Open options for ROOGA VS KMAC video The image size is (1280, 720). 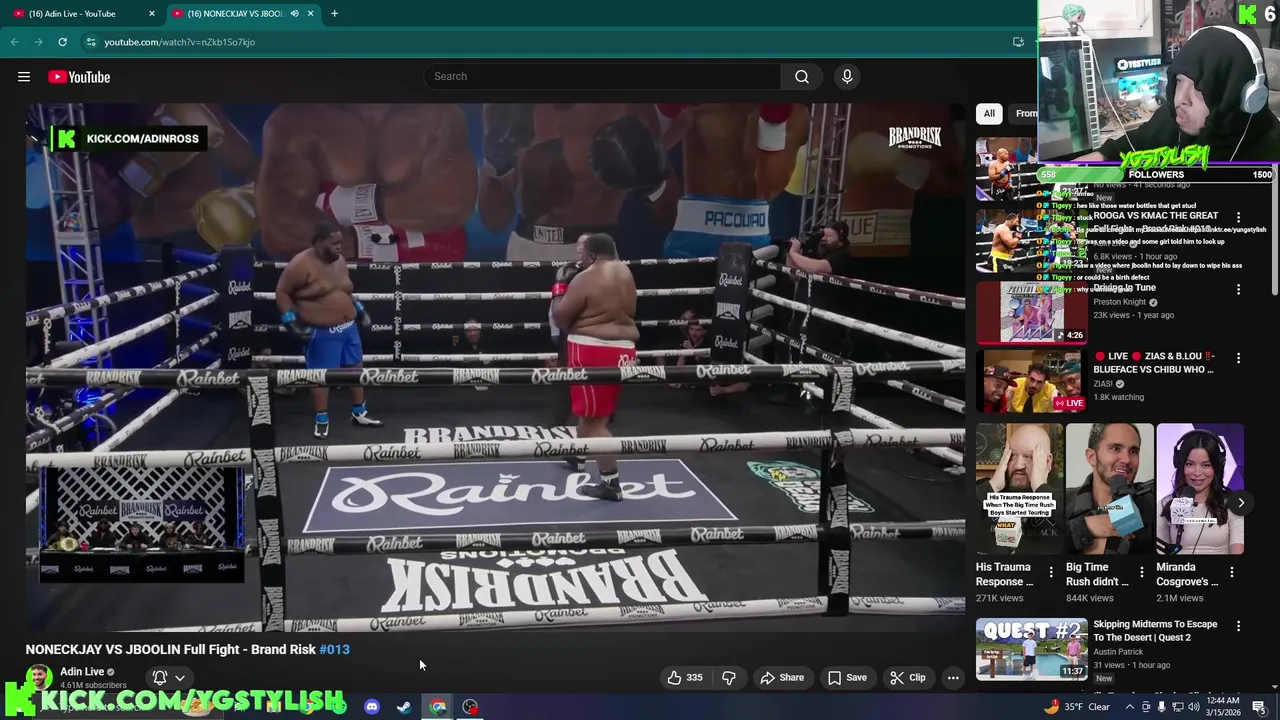1238,217
